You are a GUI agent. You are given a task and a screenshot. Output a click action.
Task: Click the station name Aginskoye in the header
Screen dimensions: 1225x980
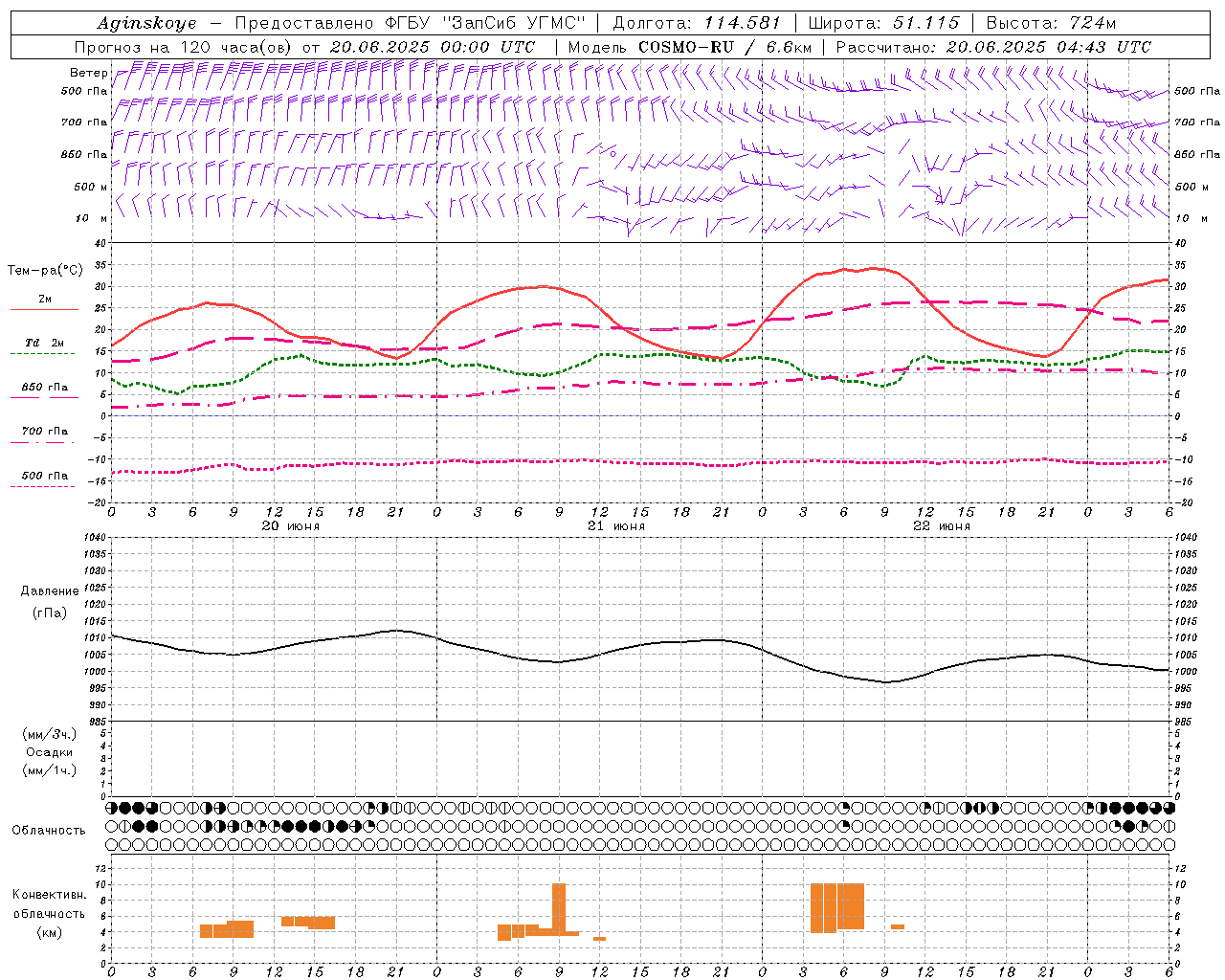(147, 23)
